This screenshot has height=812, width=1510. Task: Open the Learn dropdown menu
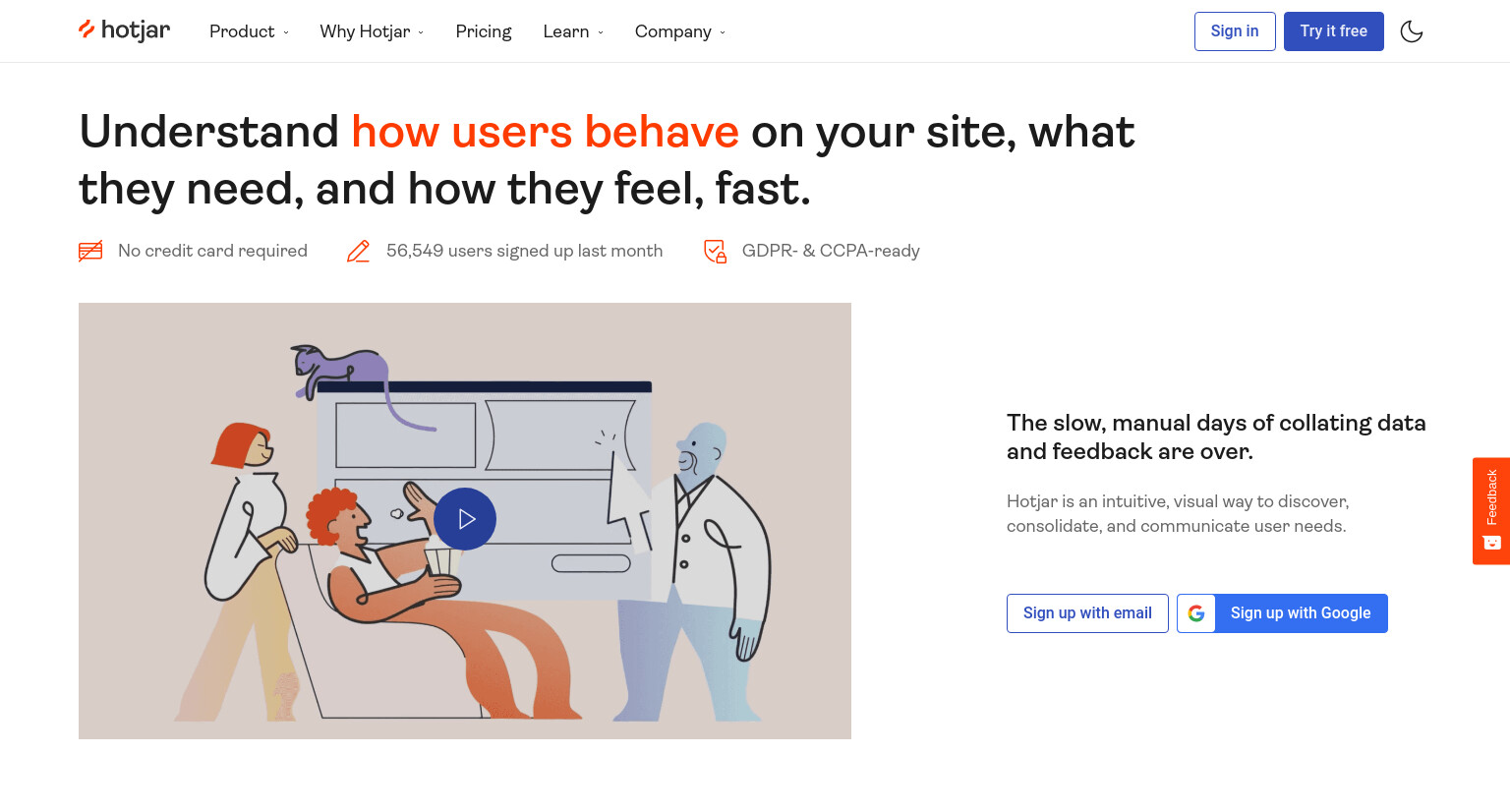(x=573, y=31)
